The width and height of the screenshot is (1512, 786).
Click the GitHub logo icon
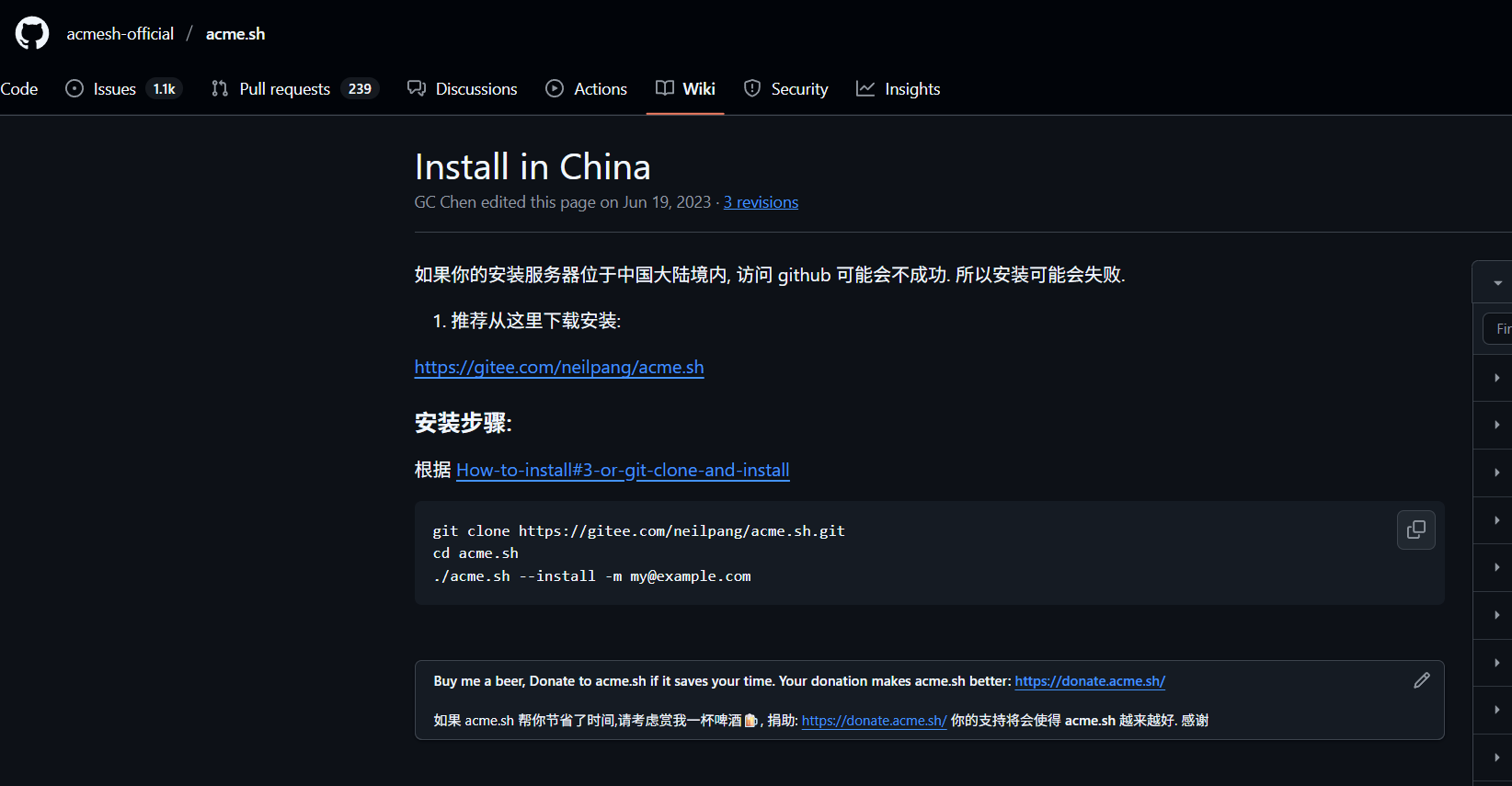(x=32, y=33)
